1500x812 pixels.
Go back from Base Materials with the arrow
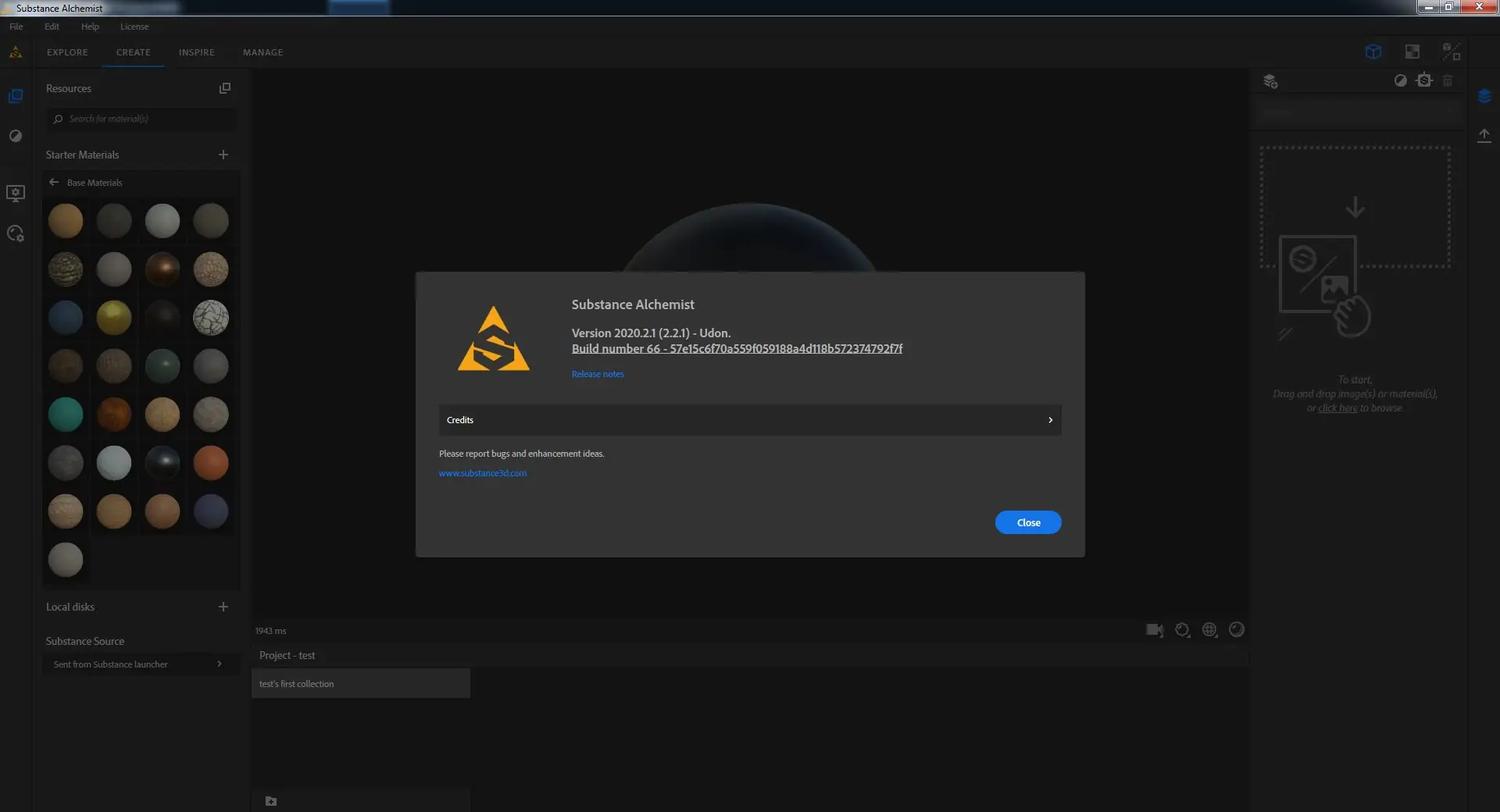[x=54, y=182]
